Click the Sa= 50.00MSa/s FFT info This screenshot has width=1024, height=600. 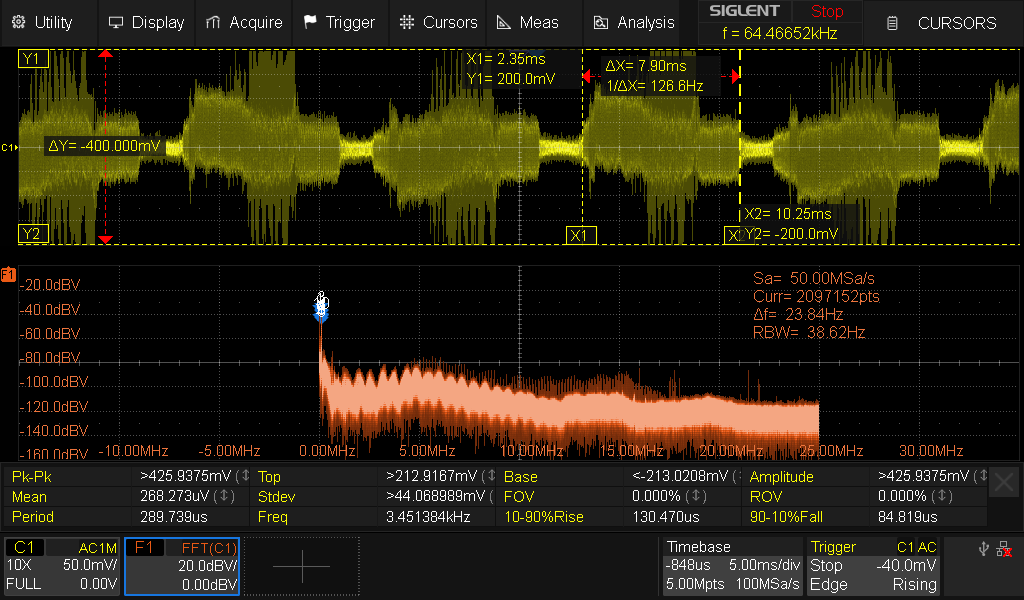point(813,279)
